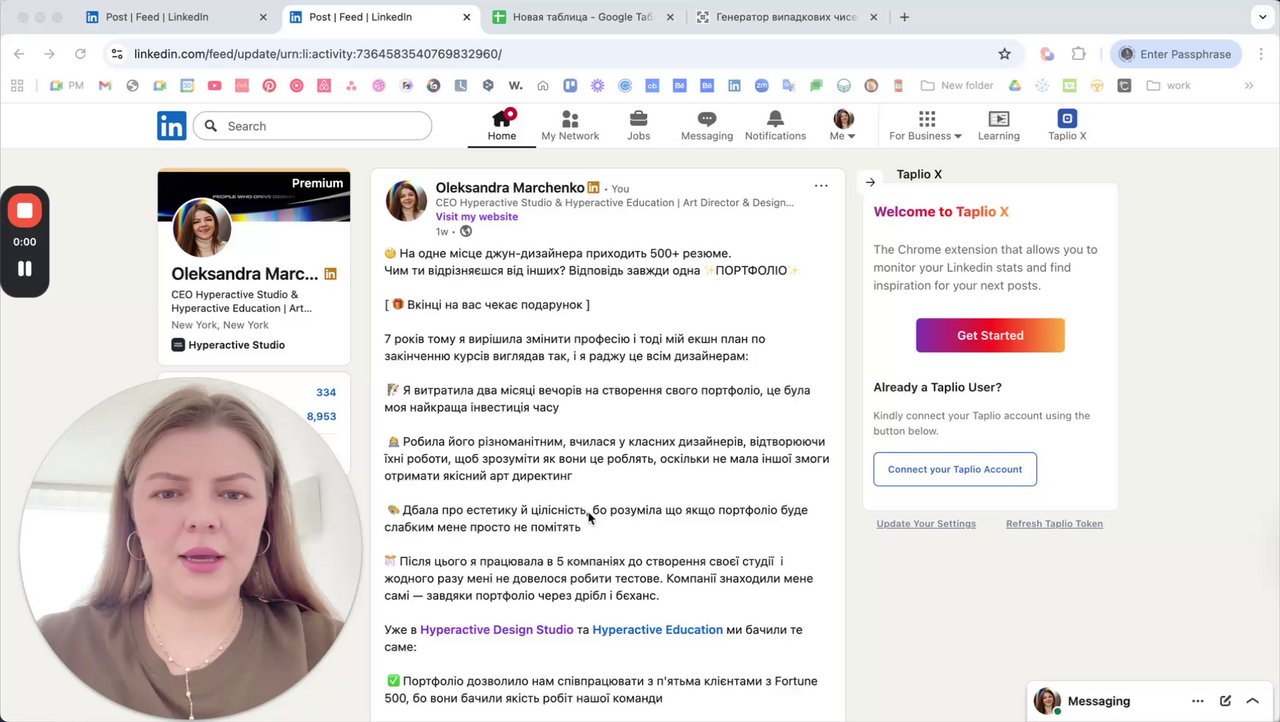Viewport: 1280px width, 722px height.
Task: Switch to the Генератор випадкових чисел tab
Action: click(x=787, y=17)
